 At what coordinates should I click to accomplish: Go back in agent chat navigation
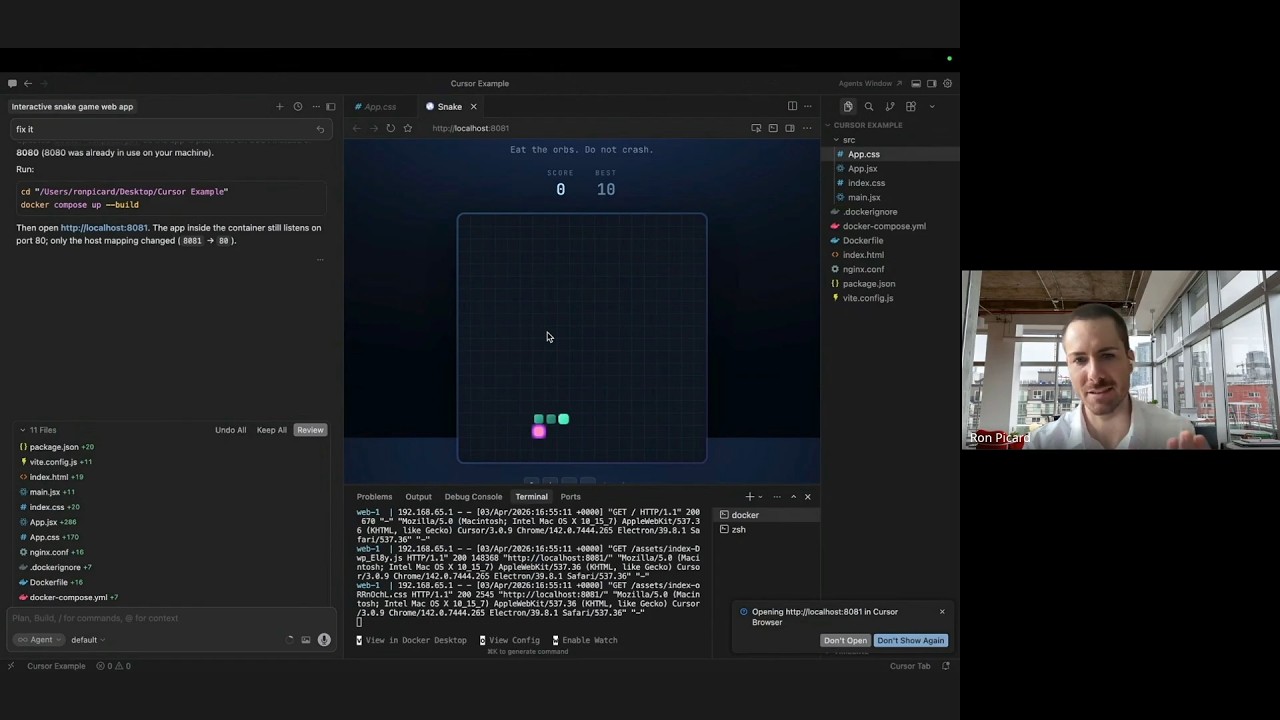click(28, 84)
